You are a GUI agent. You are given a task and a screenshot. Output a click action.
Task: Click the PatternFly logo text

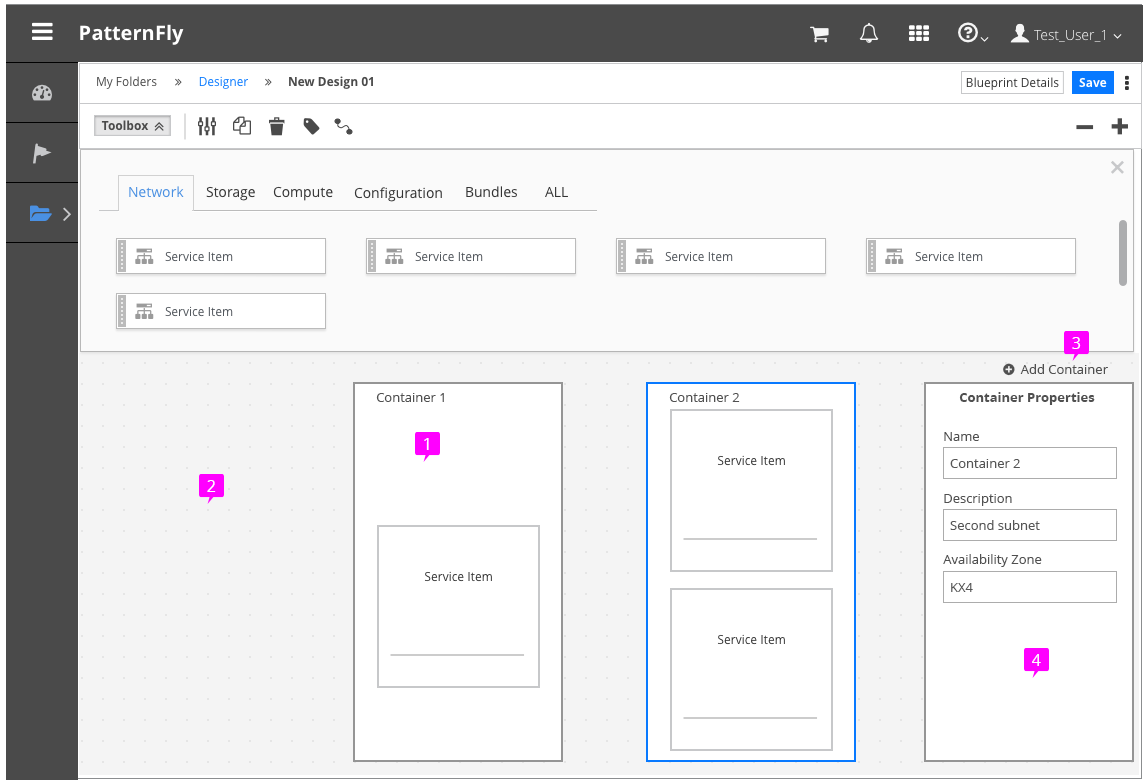[131, 33]
